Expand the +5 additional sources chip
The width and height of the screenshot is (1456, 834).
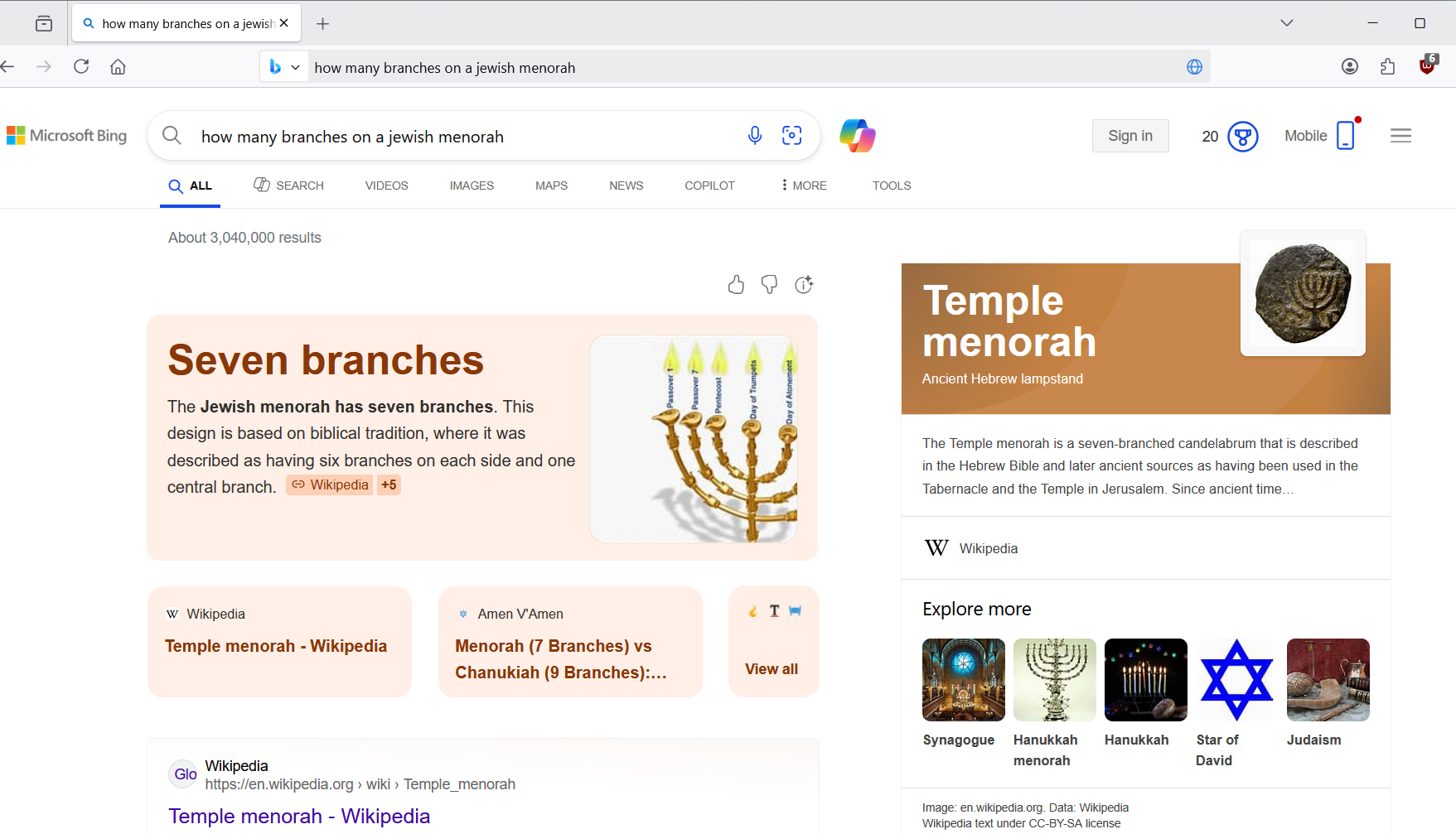389,484
